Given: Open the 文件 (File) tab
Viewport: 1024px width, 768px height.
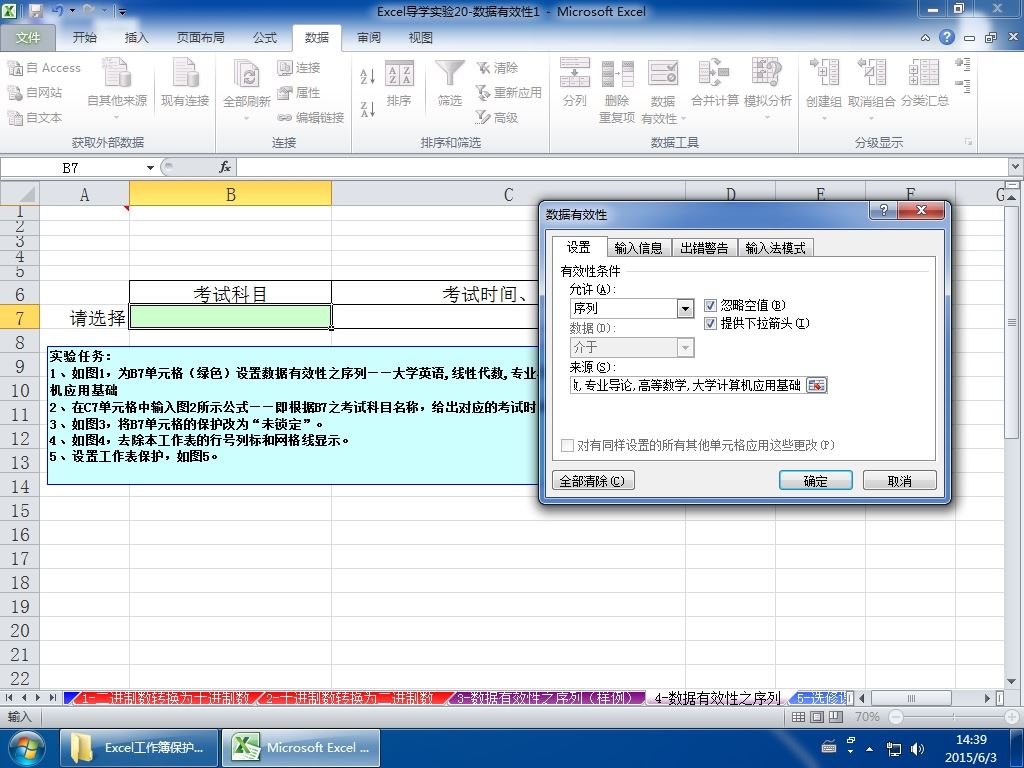Looking at the screenshot, I should pyautogui.click(x=27, y=38).
